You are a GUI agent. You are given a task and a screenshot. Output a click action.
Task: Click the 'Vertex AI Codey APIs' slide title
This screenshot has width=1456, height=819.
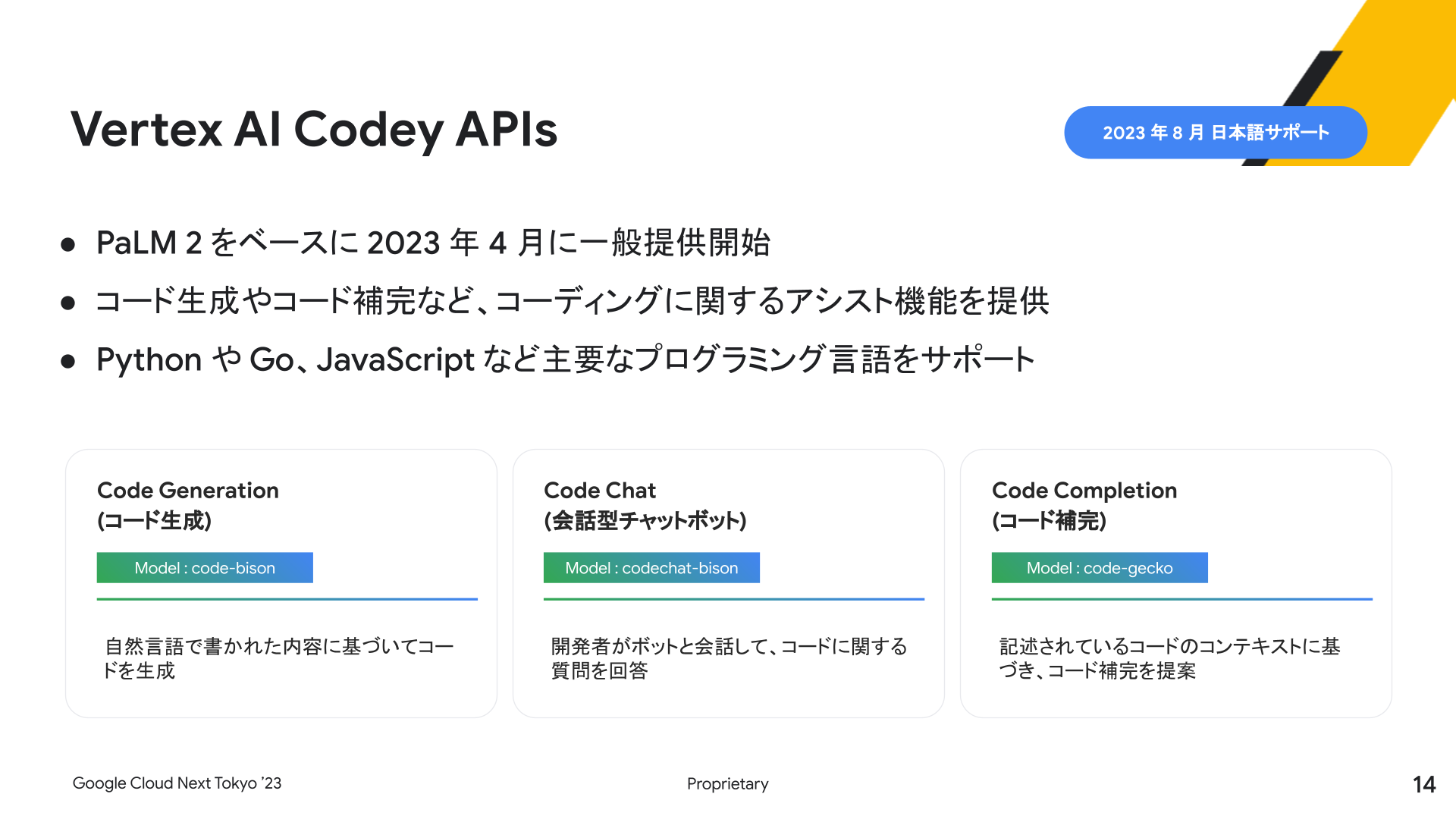tap(314, 130)
